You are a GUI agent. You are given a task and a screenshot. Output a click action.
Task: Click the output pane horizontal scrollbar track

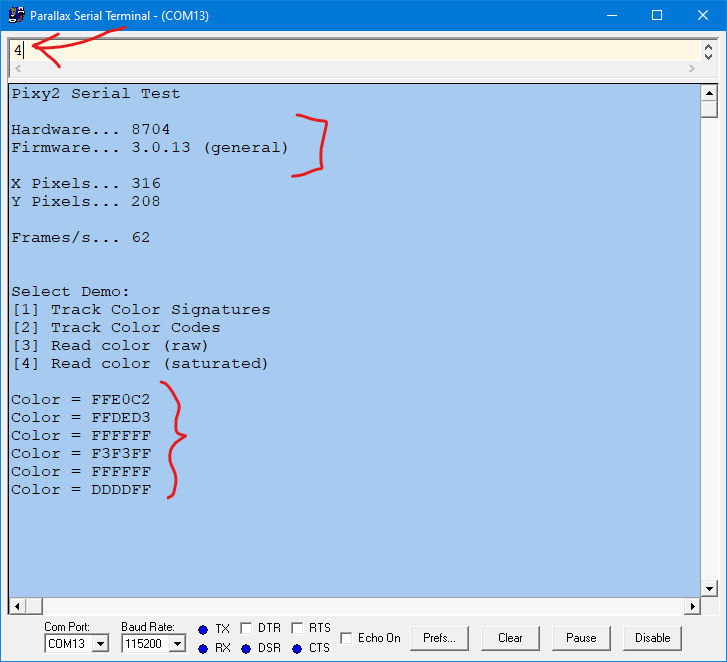tap(360, 607)
